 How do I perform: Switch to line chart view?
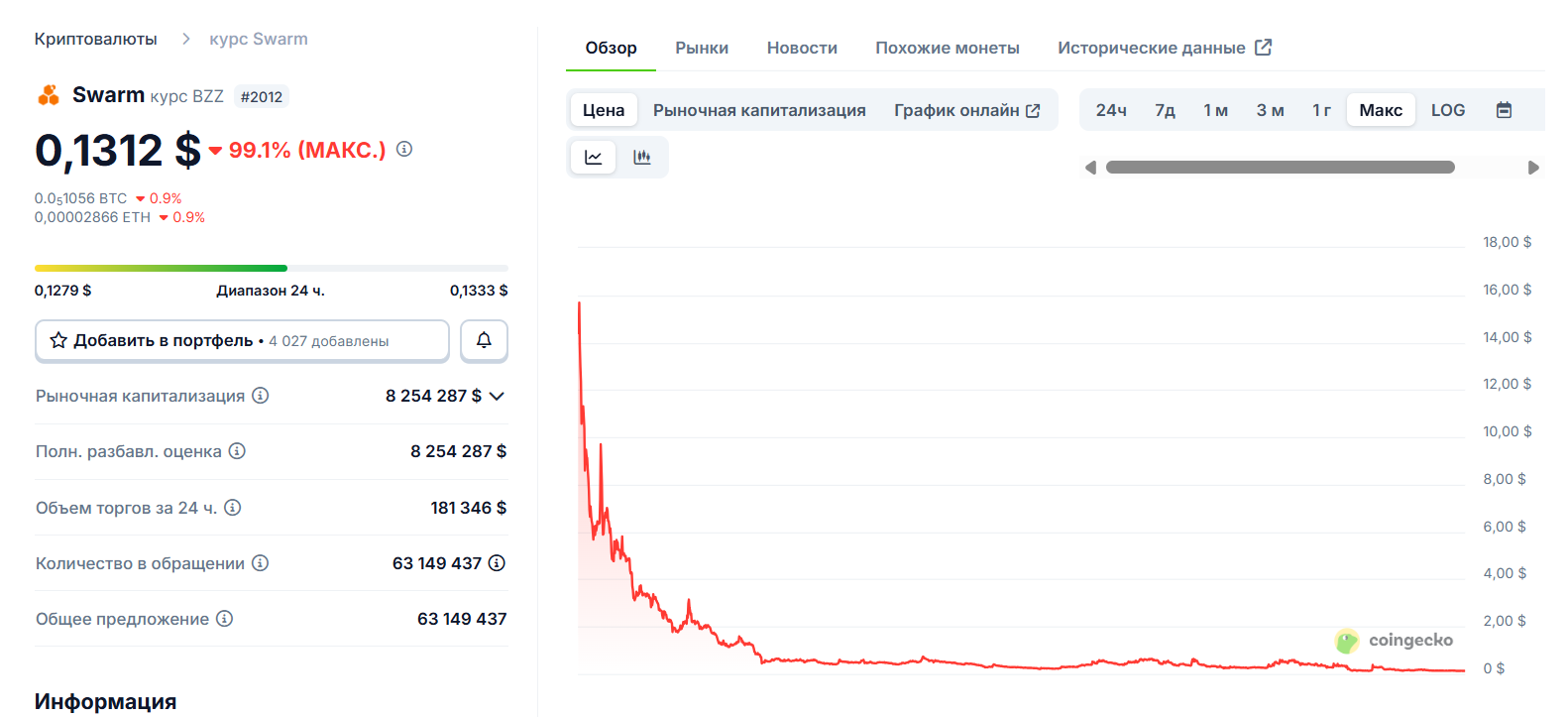594,157
